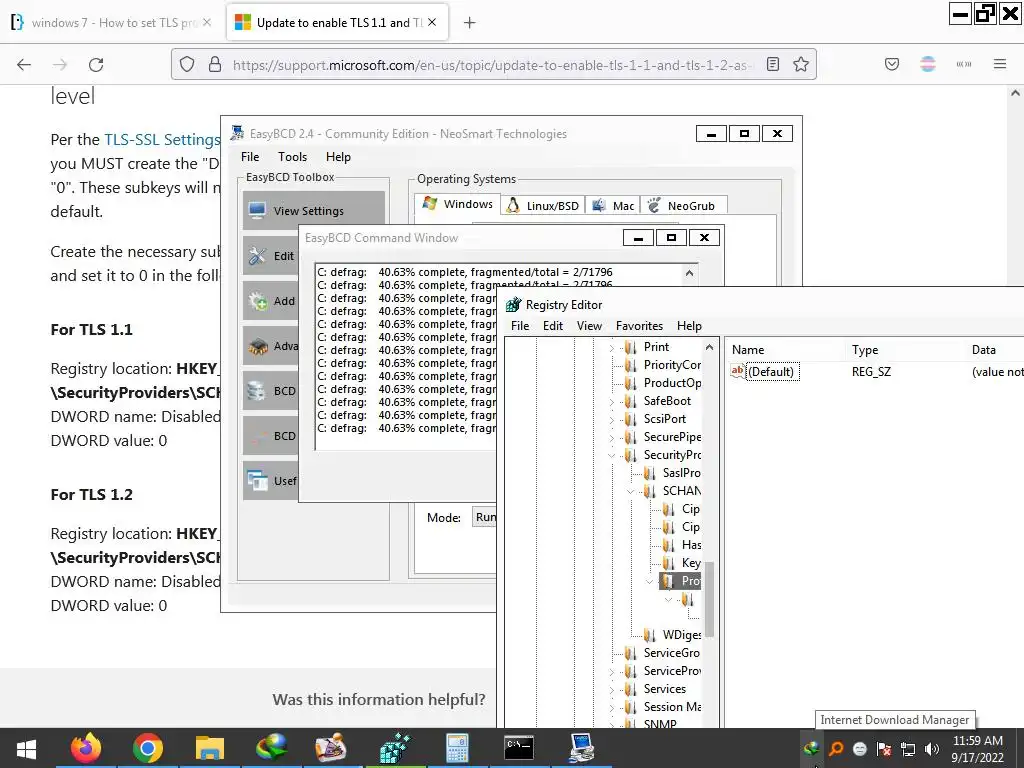Switch to the Command Prompt taskbar window
The height and width of the screenshot is (768, 1024).
click(x=519, y=748)
